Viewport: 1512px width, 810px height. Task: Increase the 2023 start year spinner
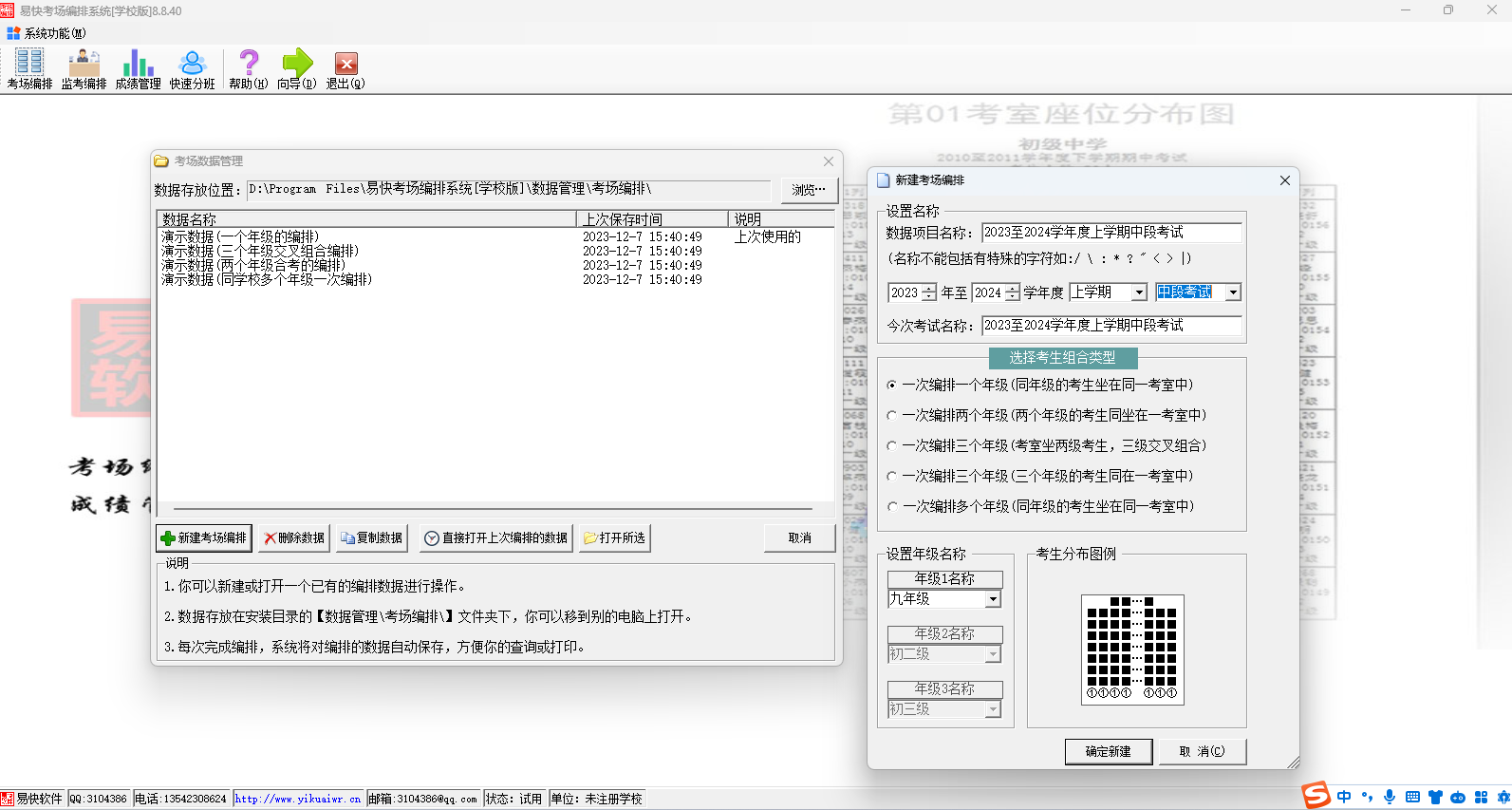pyautogui.click(x=929, y=289)
